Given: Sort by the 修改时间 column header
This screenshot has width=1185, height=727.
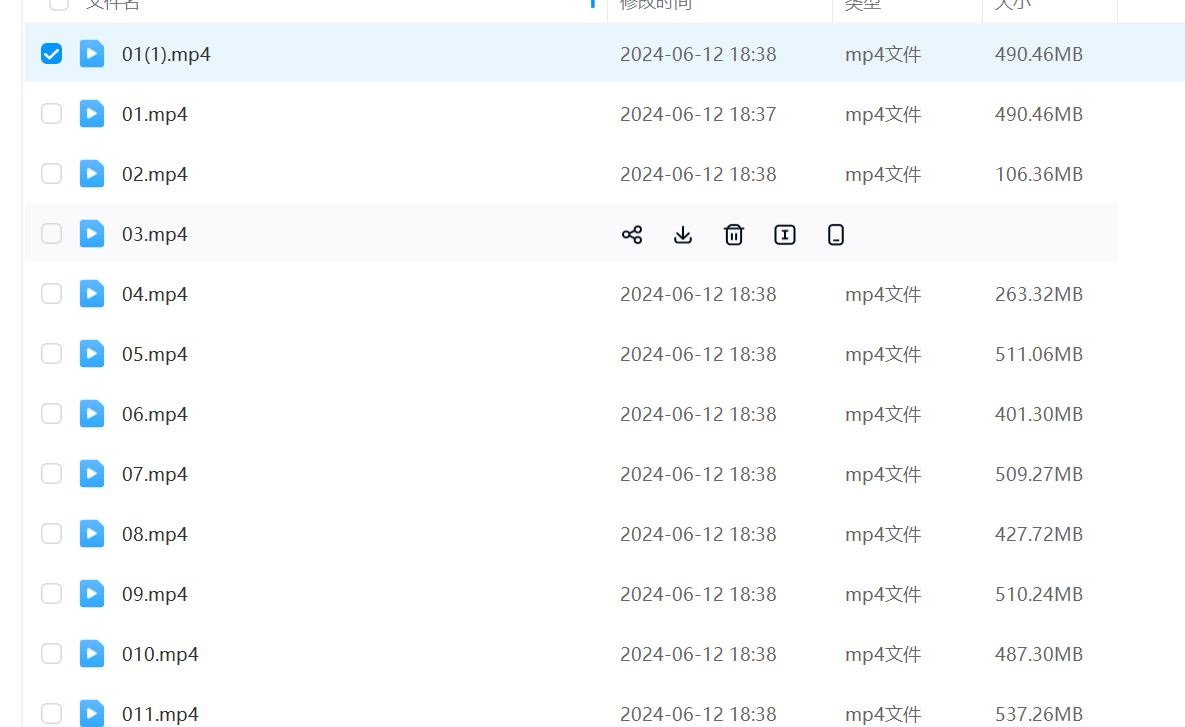Looking at the screenshot, I should [x=655, y=4].
